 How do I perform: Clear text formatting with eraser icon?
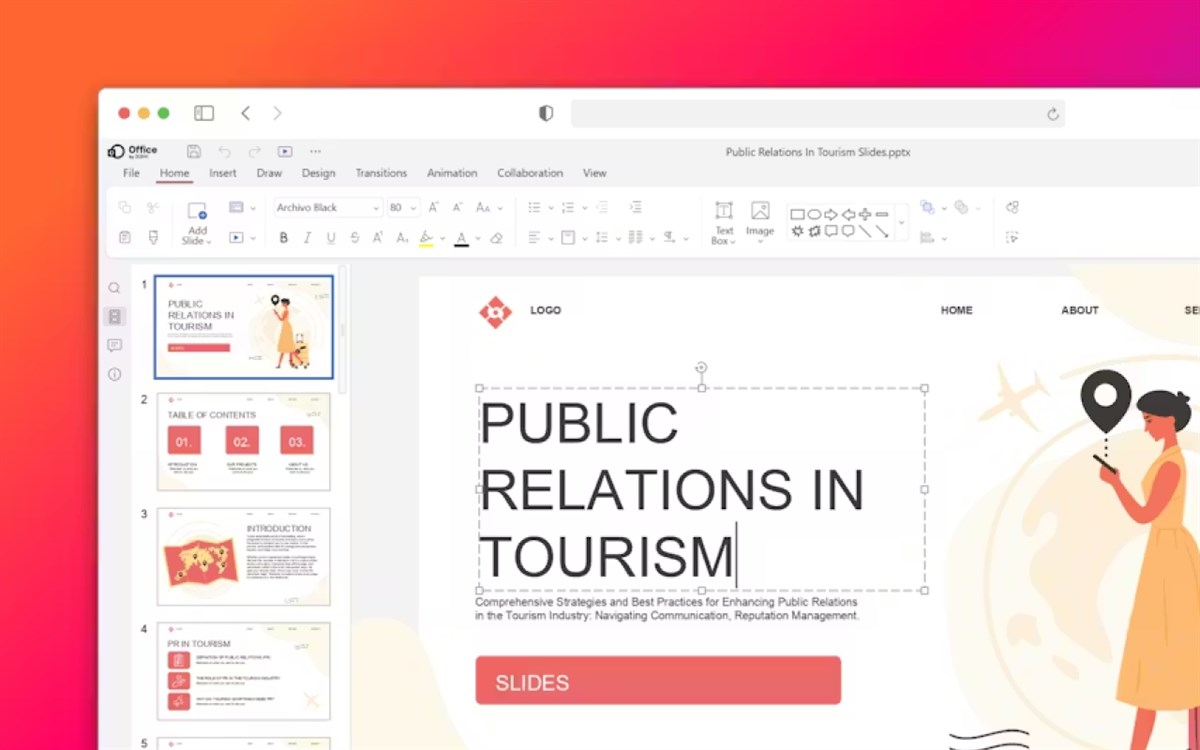[497, 238]
